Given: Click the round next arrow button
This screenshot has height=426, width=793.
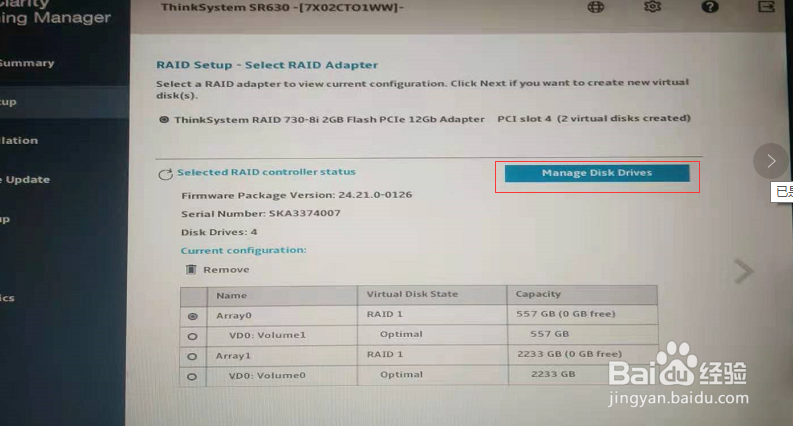Looking at the screenshot, I should pos(771,161).
